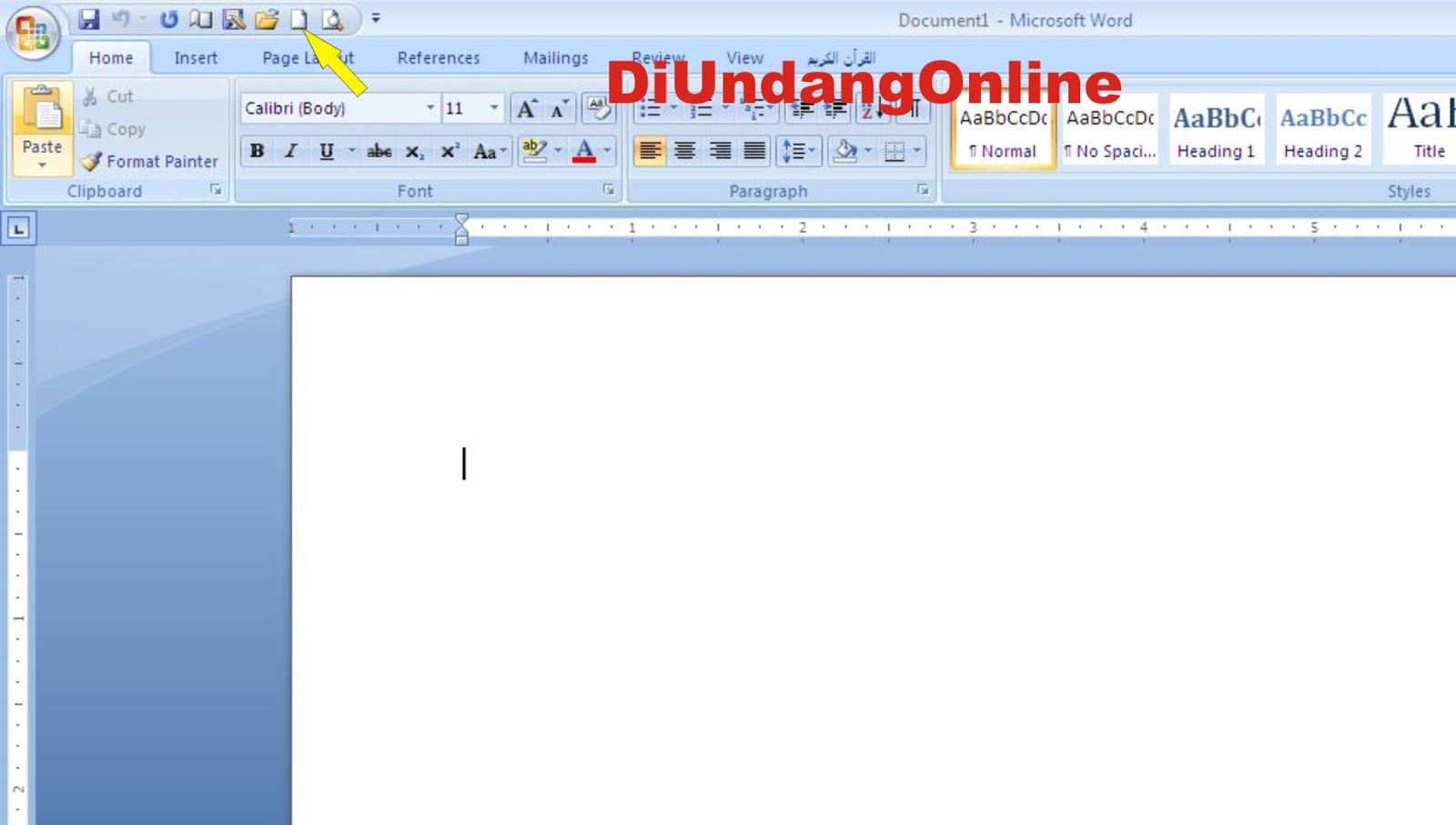Toggle Bold formatting

pos(258,151)
